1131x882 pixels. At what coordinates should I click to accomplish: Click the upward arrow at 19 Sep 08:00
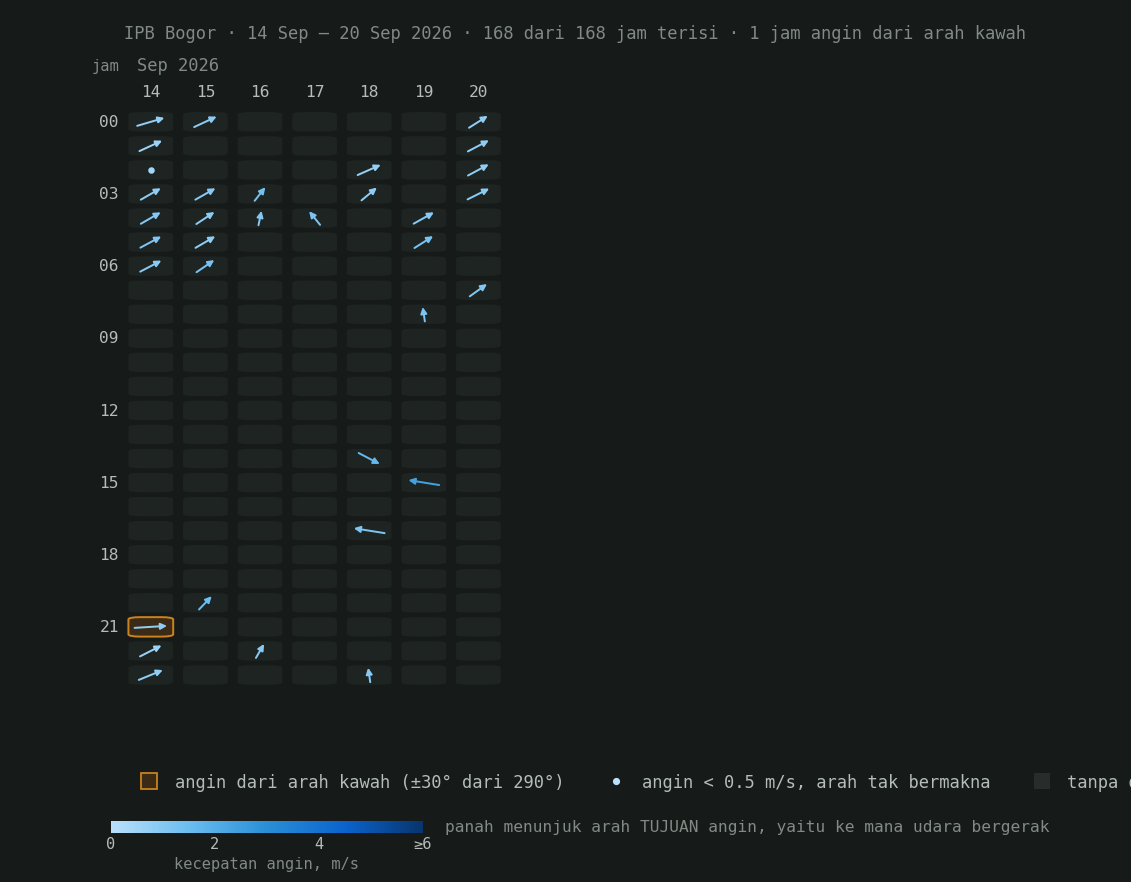point(423,314)
